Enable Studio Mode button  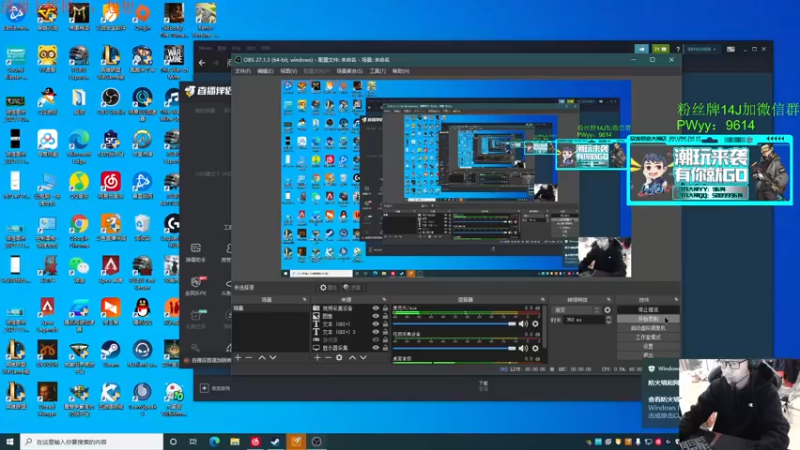click(x=648, y=337)
